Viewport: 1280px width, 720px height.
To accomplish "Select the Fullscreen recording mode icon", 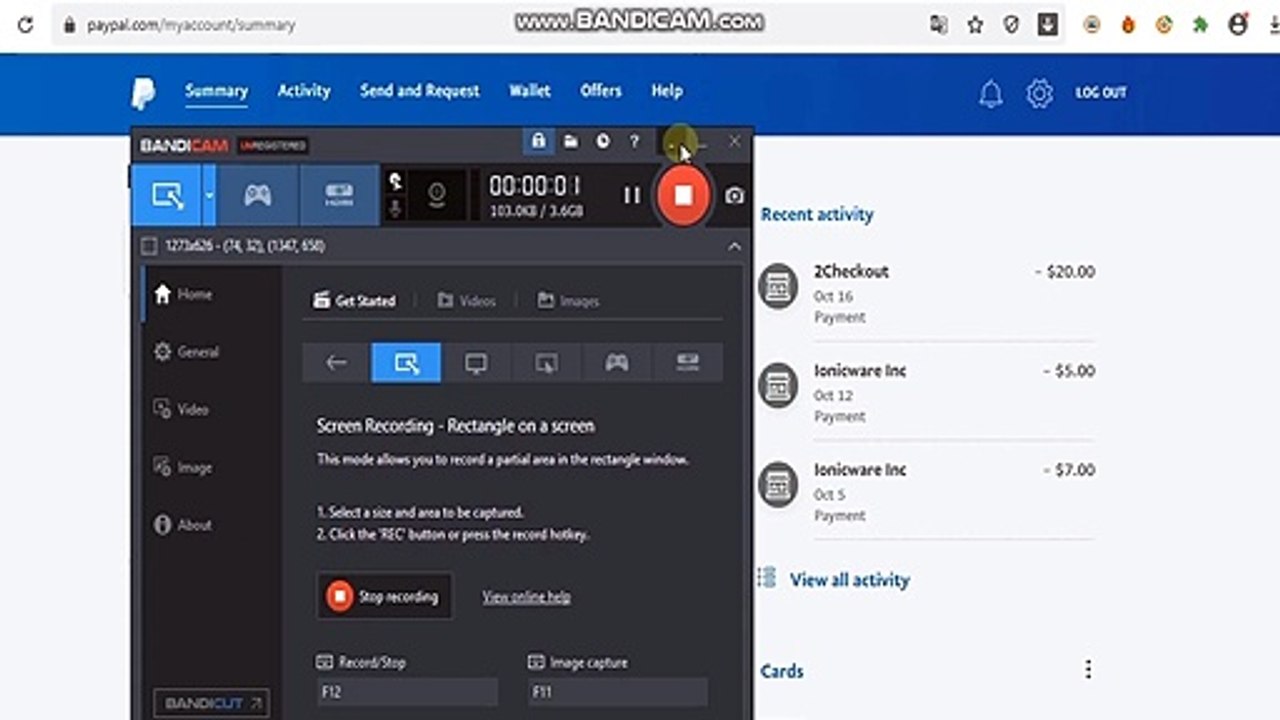I will pos(476,363).
